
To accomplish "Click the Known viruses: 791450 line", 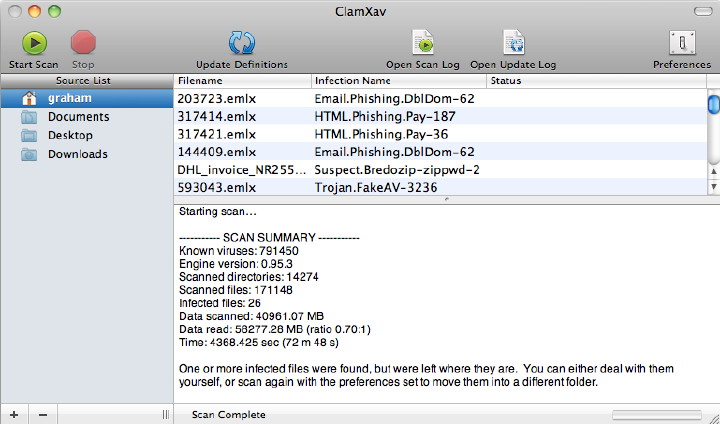I will point(239,251).
